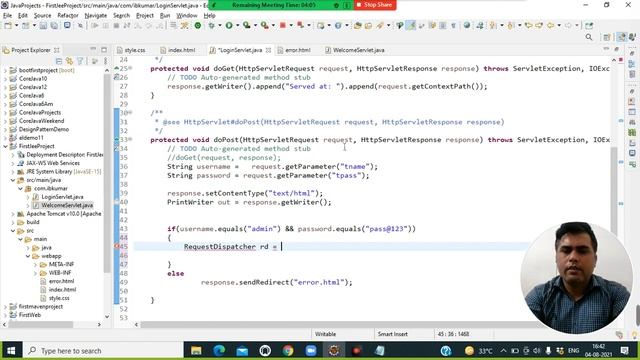Viewport: 640px width, 360px height.
Task: Click the Search magnifier icon under toolbar
Action: tap(589, 37)
